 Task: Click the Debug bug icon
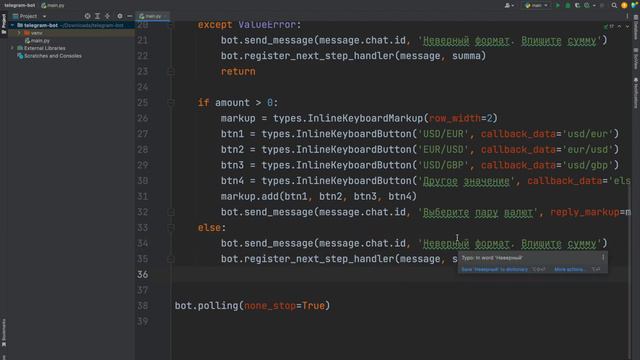click(568, 5)
